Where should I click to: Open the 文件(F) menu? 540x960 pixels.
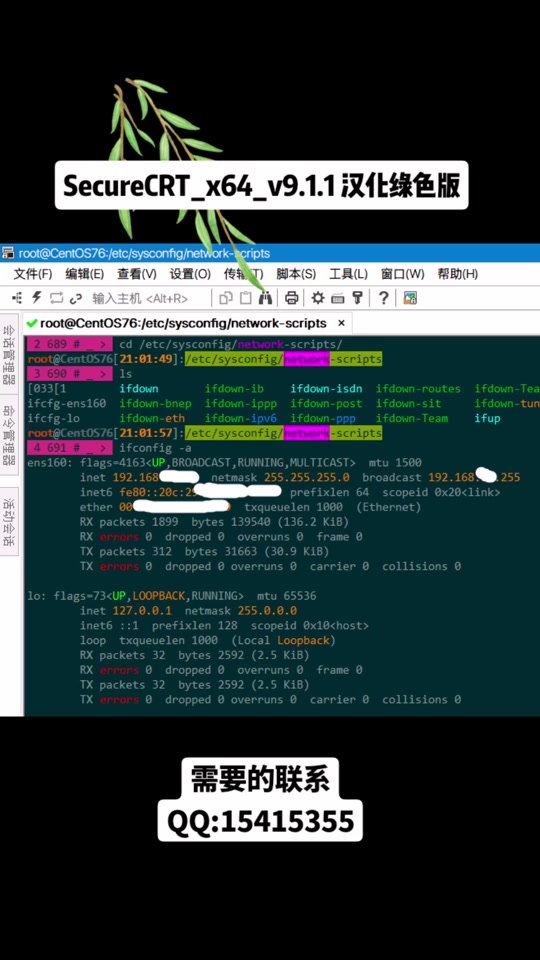pos(33,274)
